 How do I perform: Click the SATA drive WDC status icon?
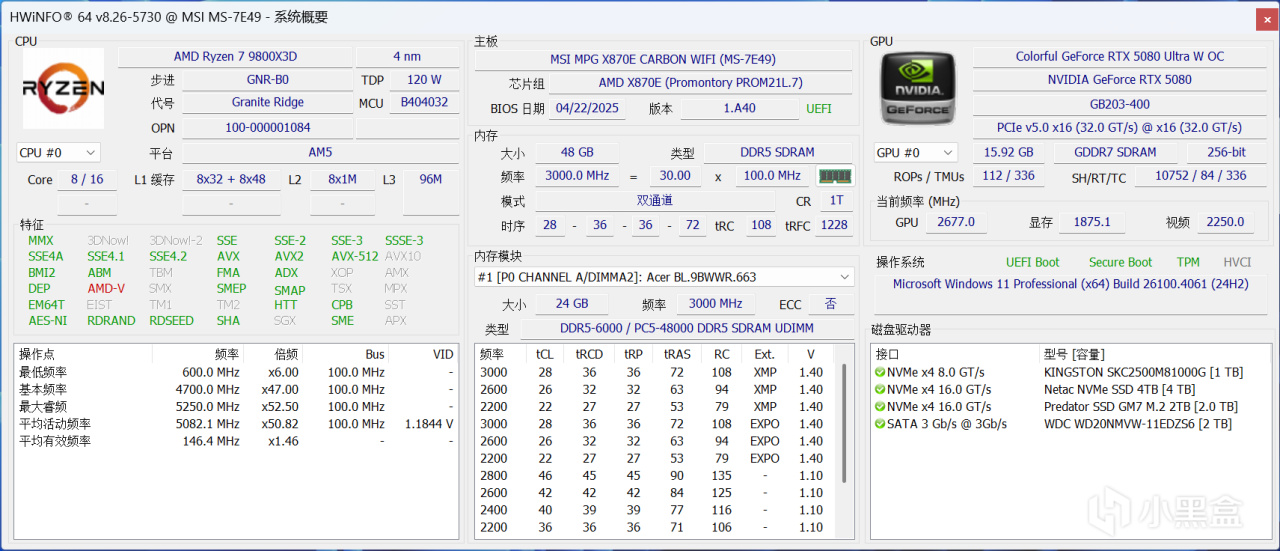880,424
